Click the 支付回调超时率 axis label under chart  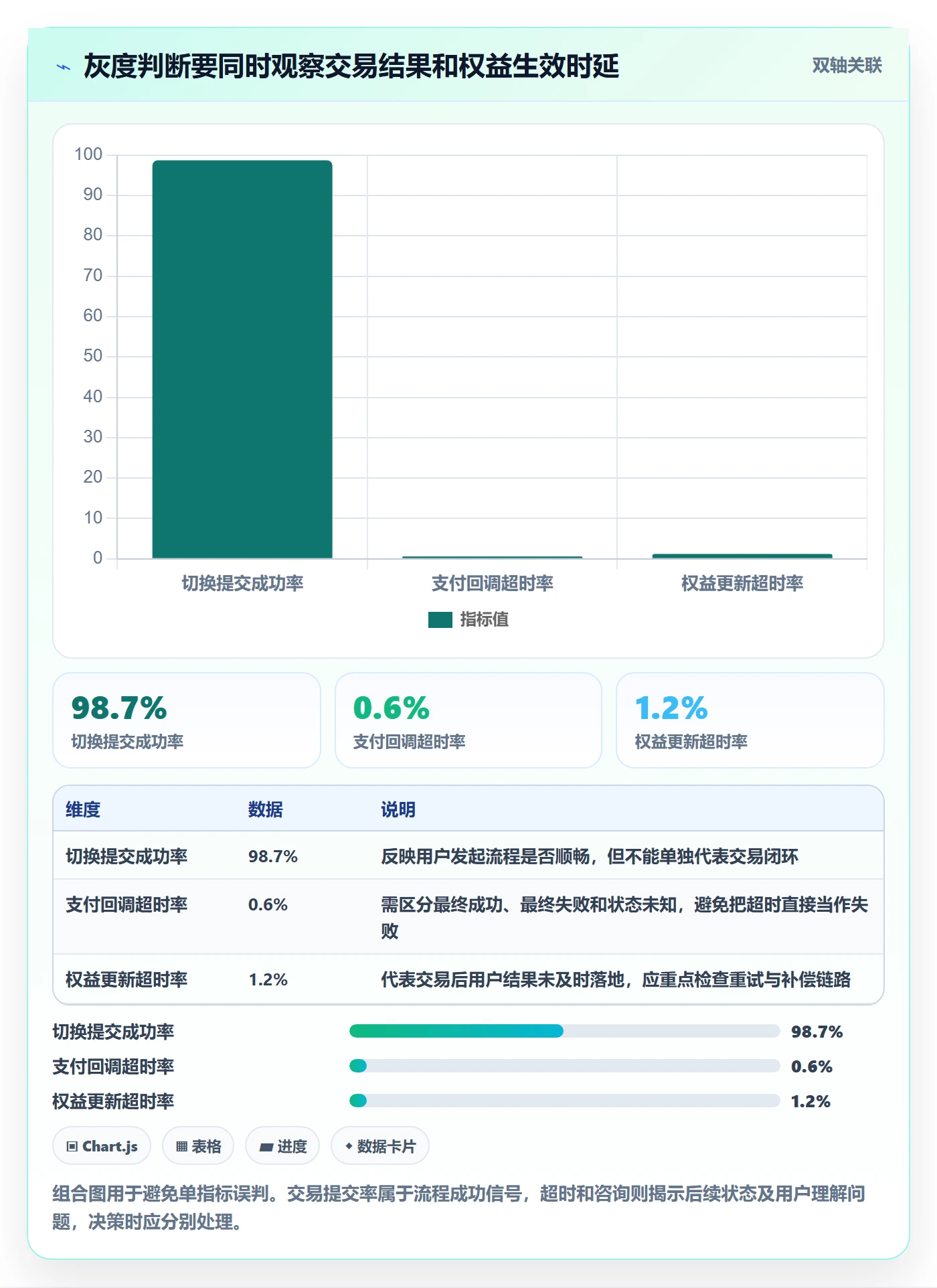[x=493, y=583]
